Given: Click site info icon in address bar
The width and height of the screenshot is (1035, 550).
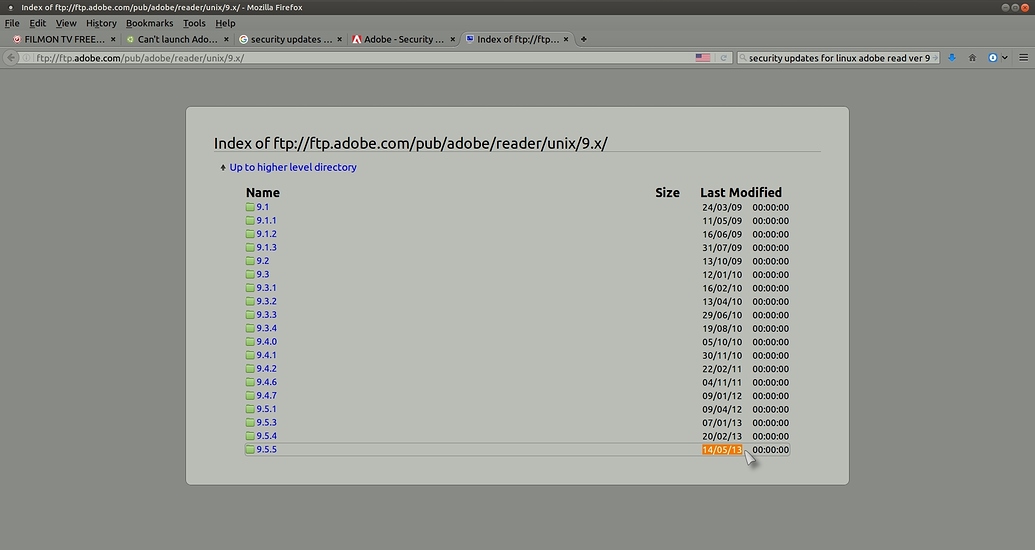Looking at the screenshot, I should [26, 58].
